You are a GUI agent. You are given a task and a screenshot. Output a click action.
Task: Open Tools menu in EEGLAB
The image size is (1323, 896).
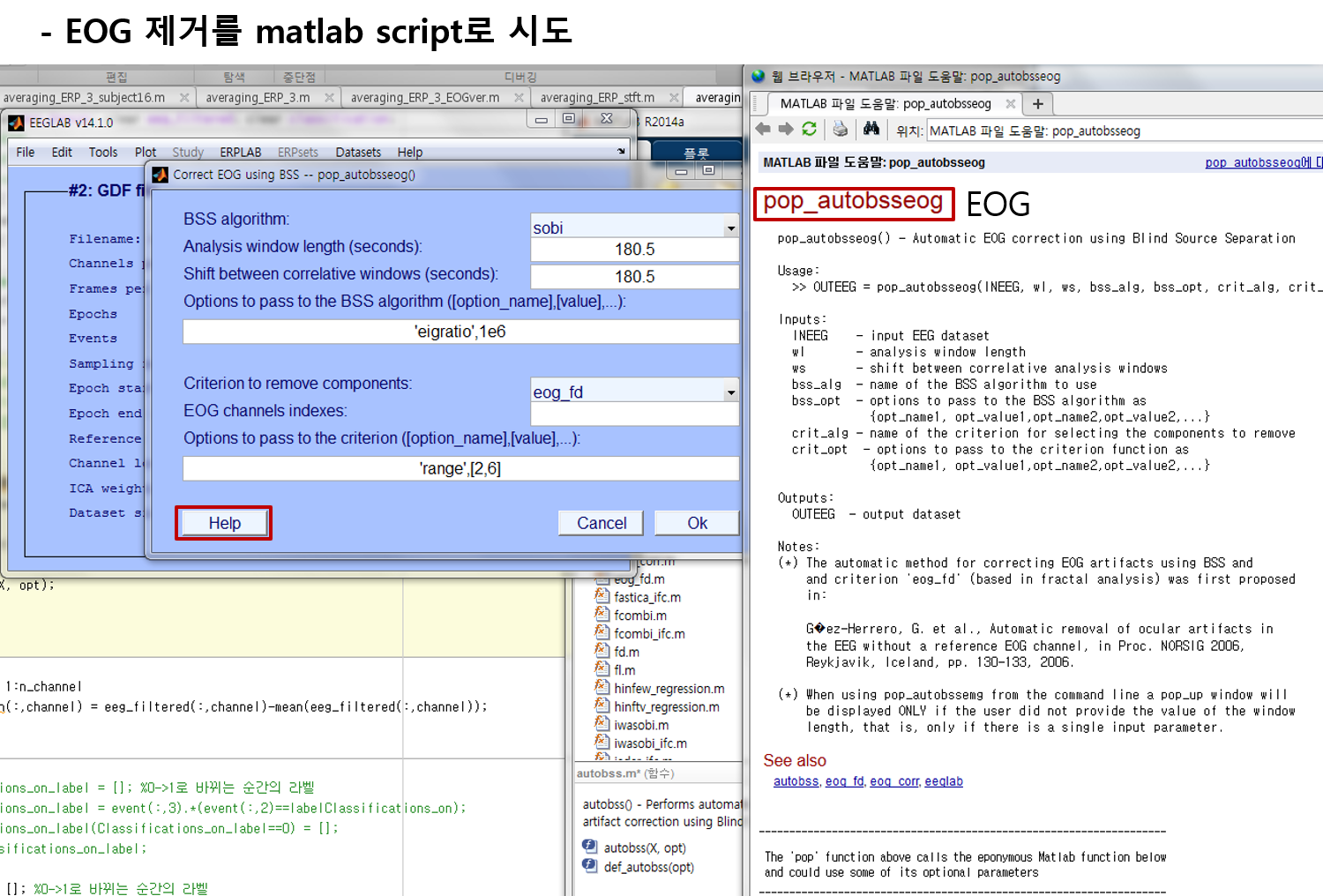coord(103,152)
